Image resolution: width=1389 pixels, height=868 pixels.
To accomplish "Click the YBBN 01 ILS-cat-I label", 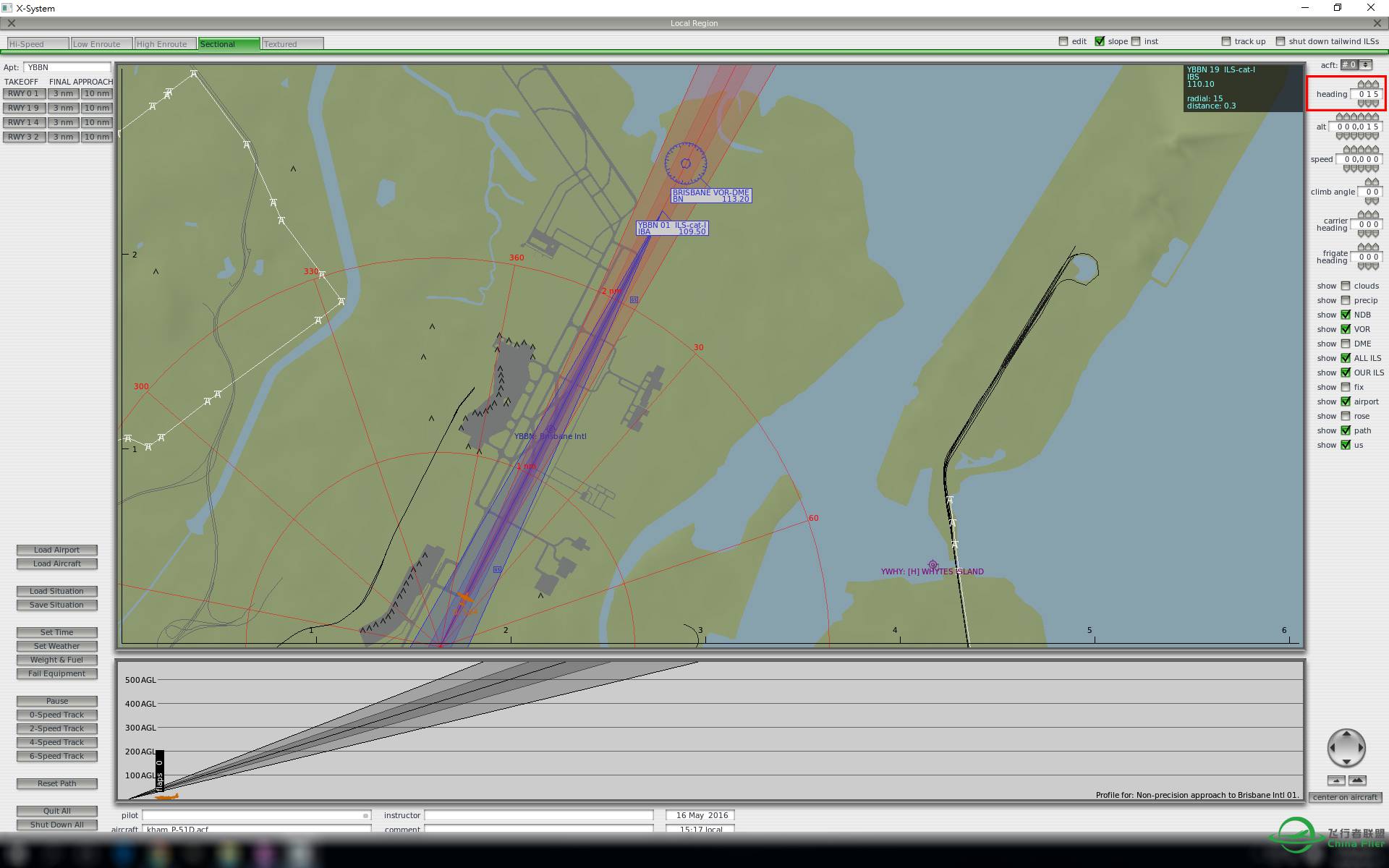I will click(x=672, y=228).
